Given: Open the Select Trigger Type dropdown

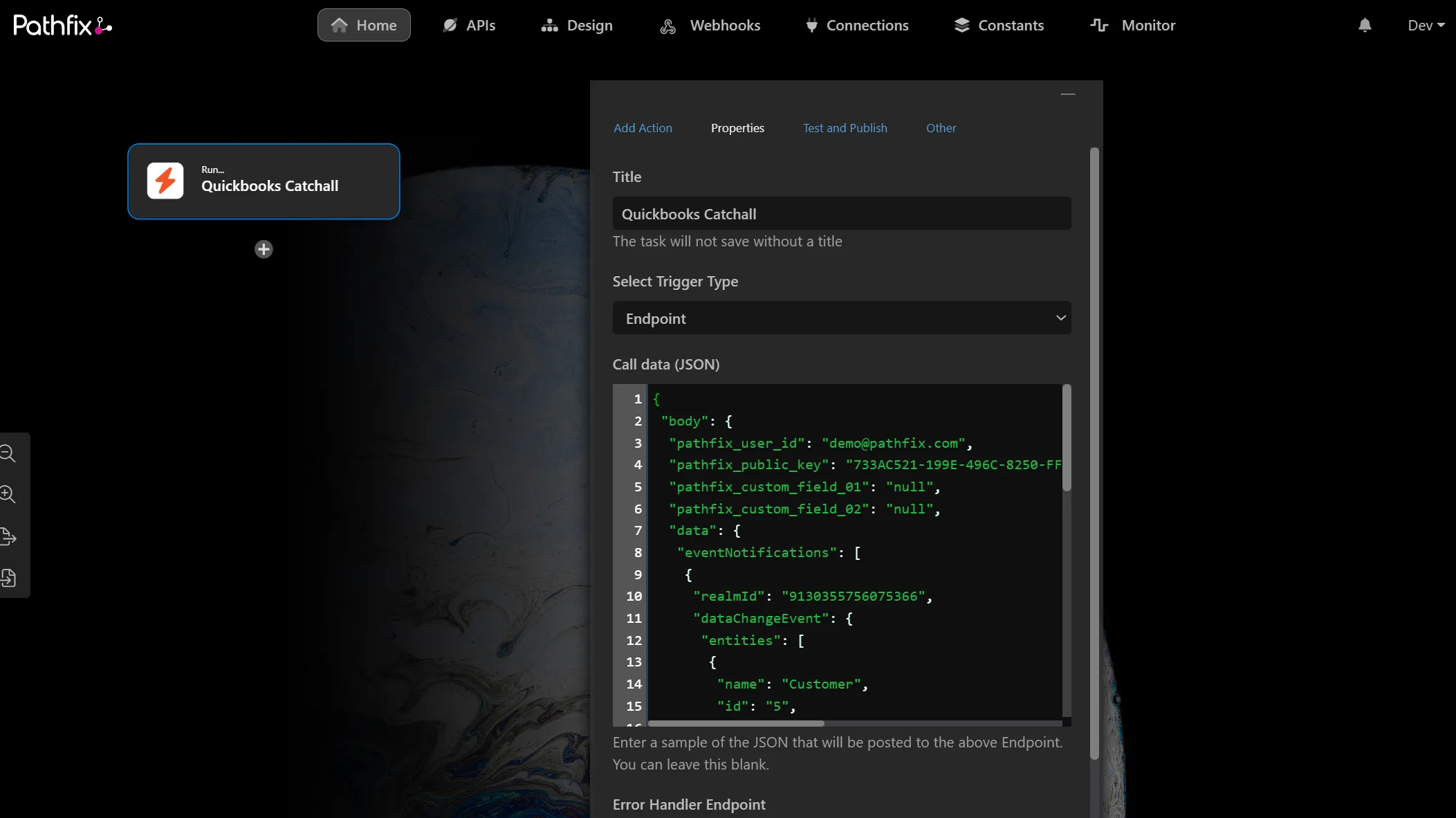Looking at the screenshot, I should [x=842, y=318].
